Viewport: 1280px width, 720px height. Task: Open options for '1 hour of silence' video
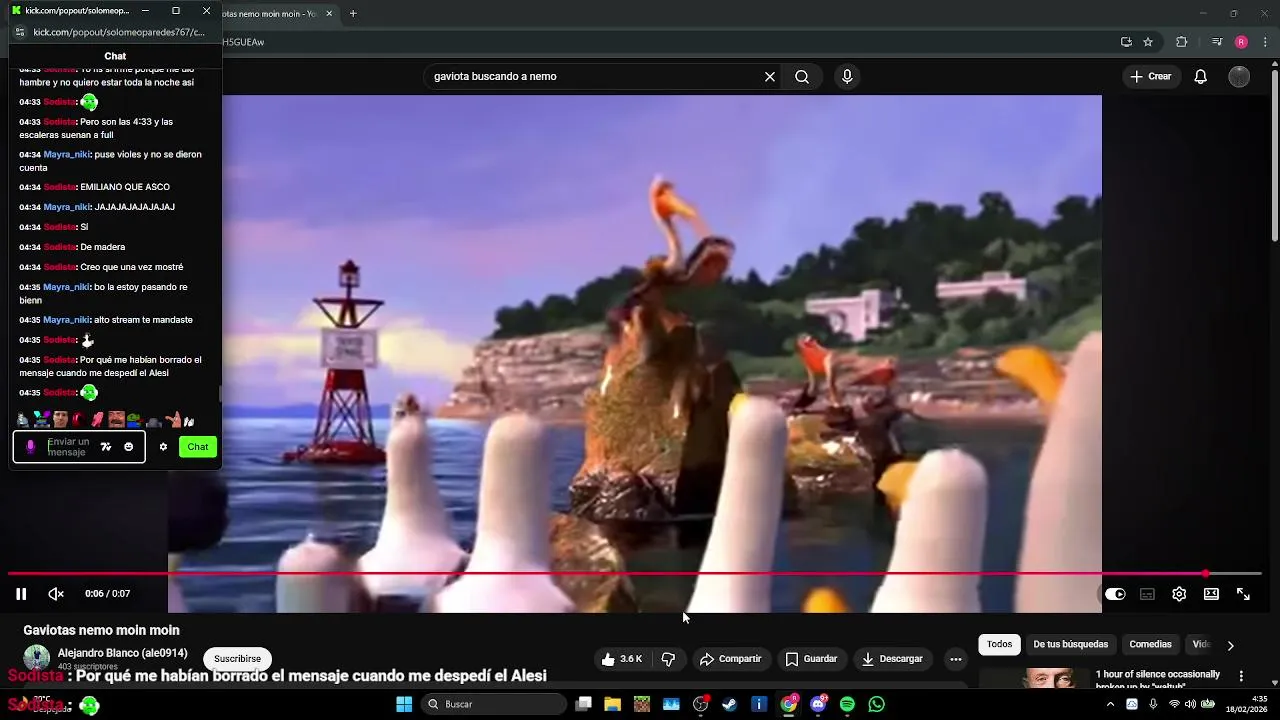1241,677
